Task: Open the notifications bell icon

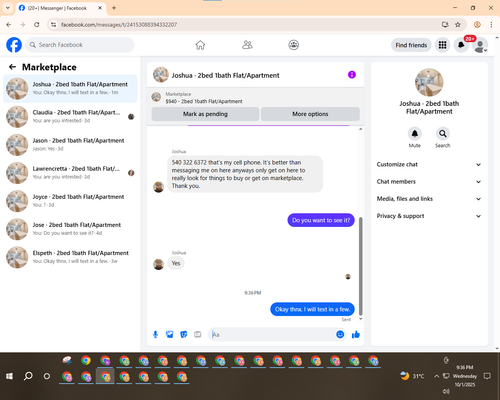Action: [x=461, y=45]
